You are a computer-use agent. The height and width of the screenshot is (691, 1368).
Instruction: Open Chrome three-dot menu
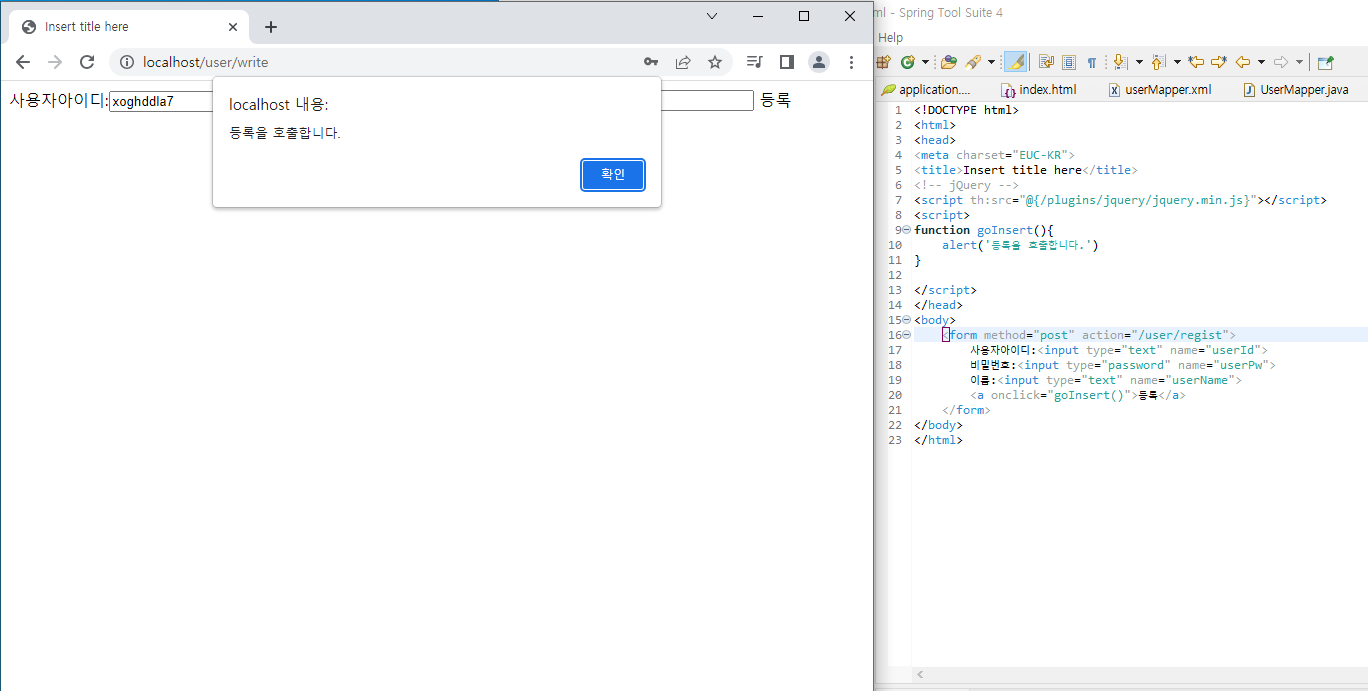(851, 62)
